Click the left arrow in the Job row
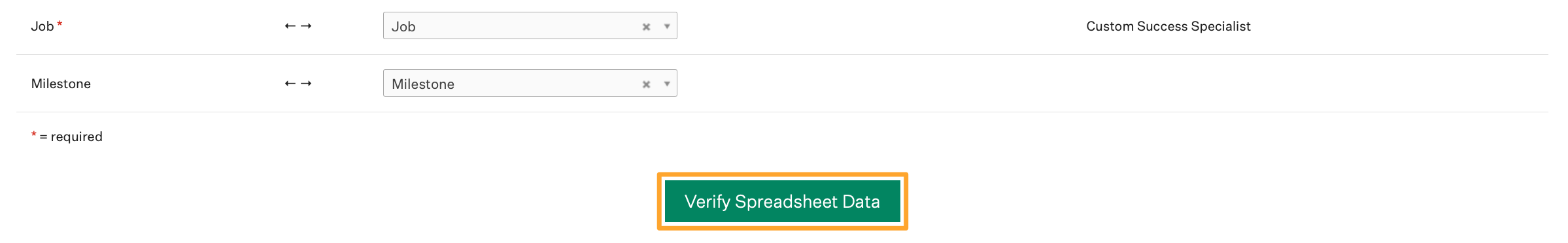 point(290,26)
